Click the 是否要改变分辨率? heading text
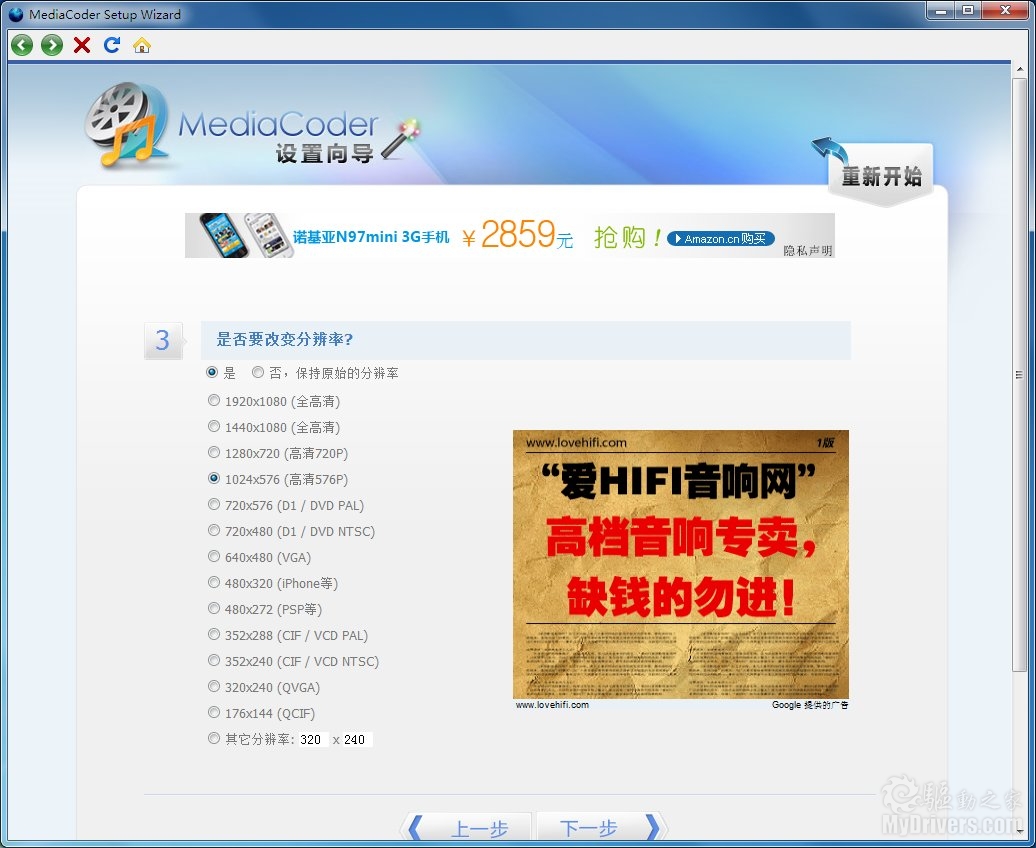Image resolution: width=1036 pixels, height=848 pixels. (x=285, y=340)
